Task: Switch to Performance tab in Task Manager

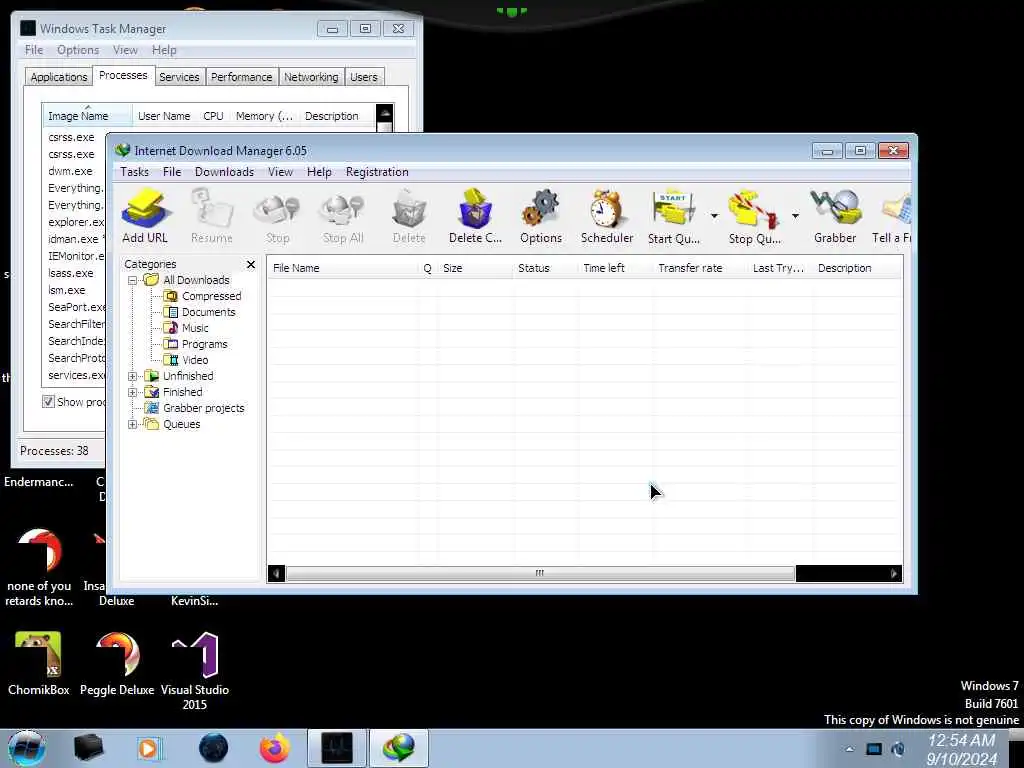Action: (x=242, y=77)
